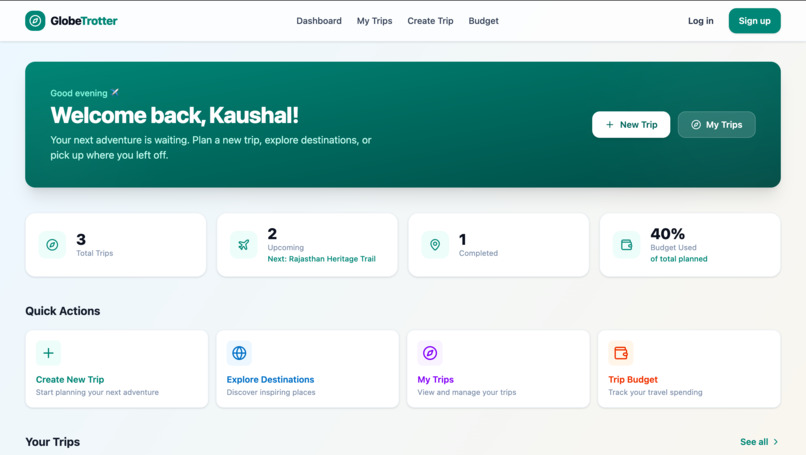Click the Upcoming airplane icon
Viewport: 806px width, 455px height.
click(x=244, y=245)
